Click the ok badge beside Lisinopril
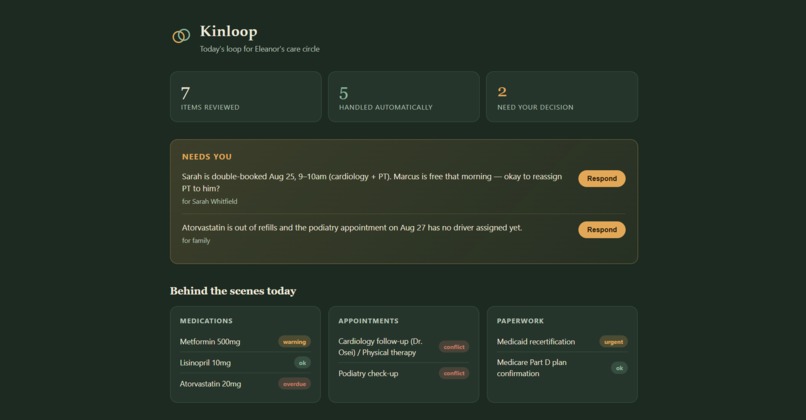 point(302,363)
